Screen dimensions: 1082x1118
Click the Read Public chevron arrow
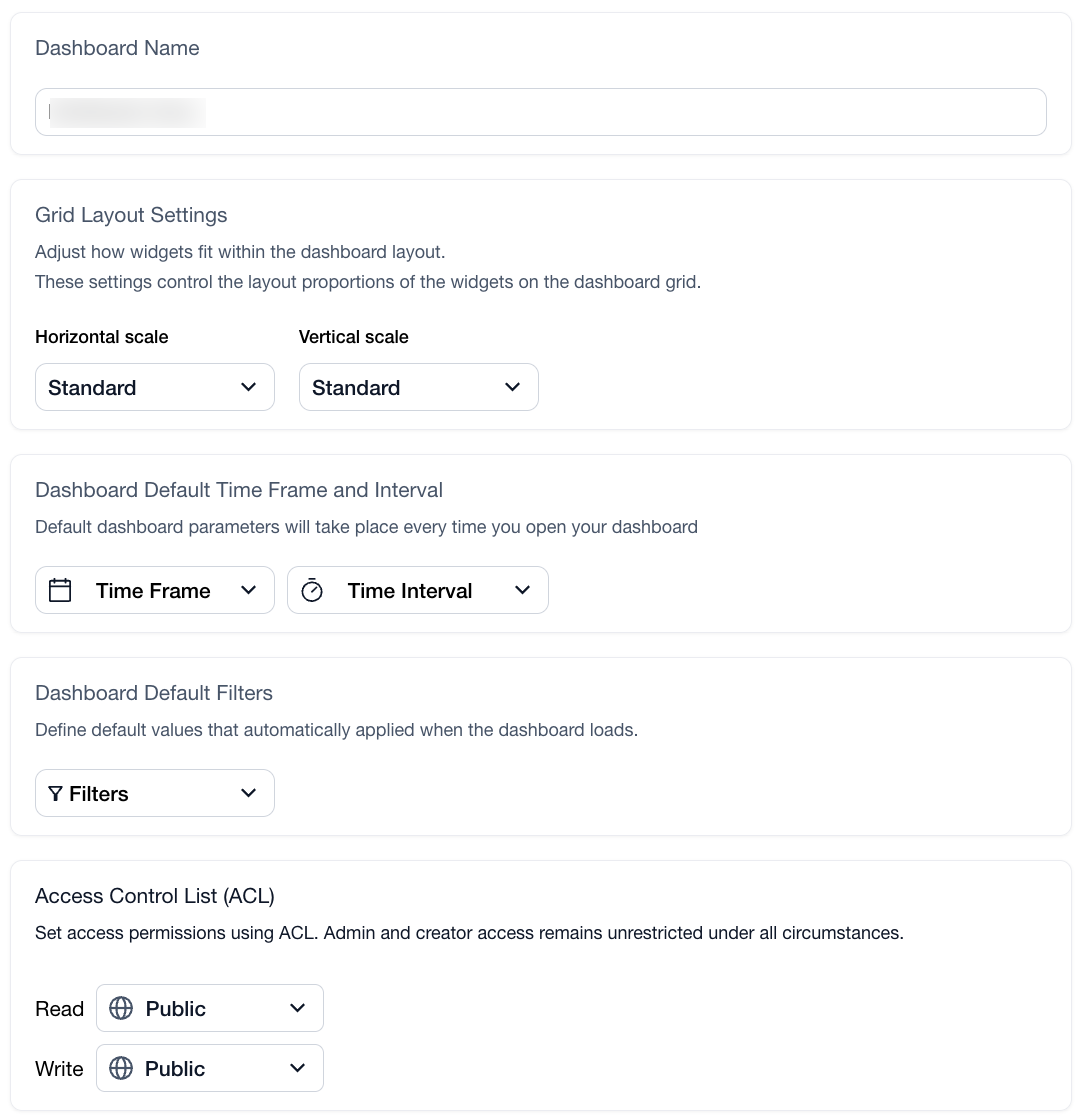(x=298, y=1008)
